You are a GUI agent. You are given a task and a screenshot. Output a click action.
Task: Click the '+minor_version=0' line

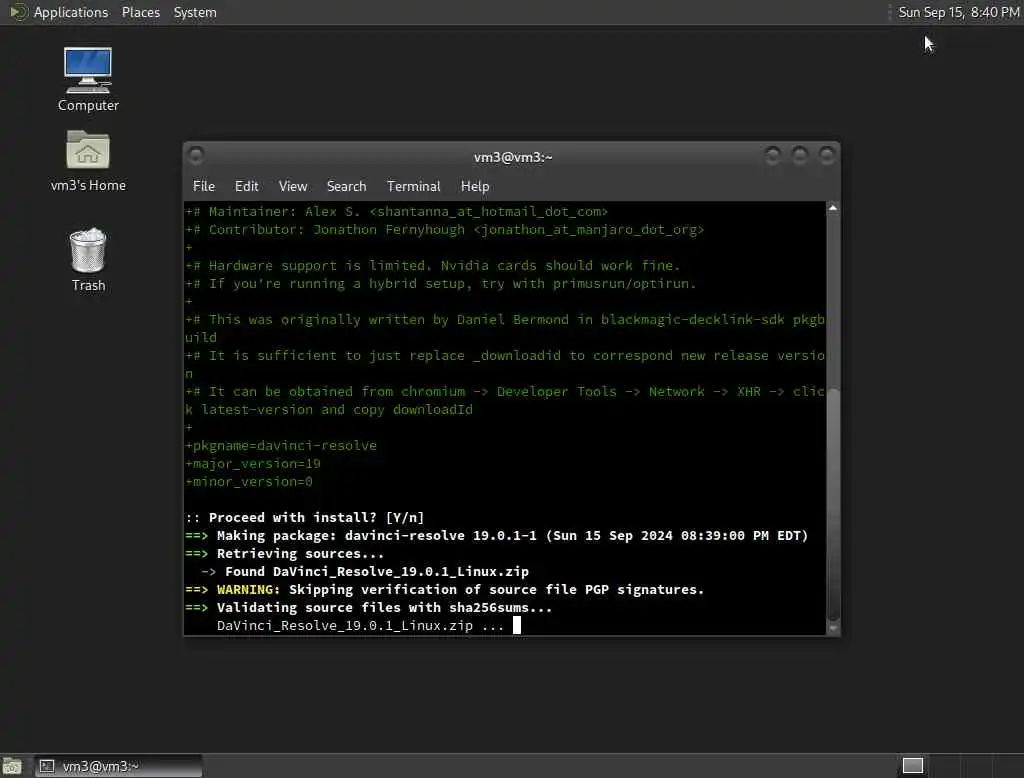[x=249, y=481]
